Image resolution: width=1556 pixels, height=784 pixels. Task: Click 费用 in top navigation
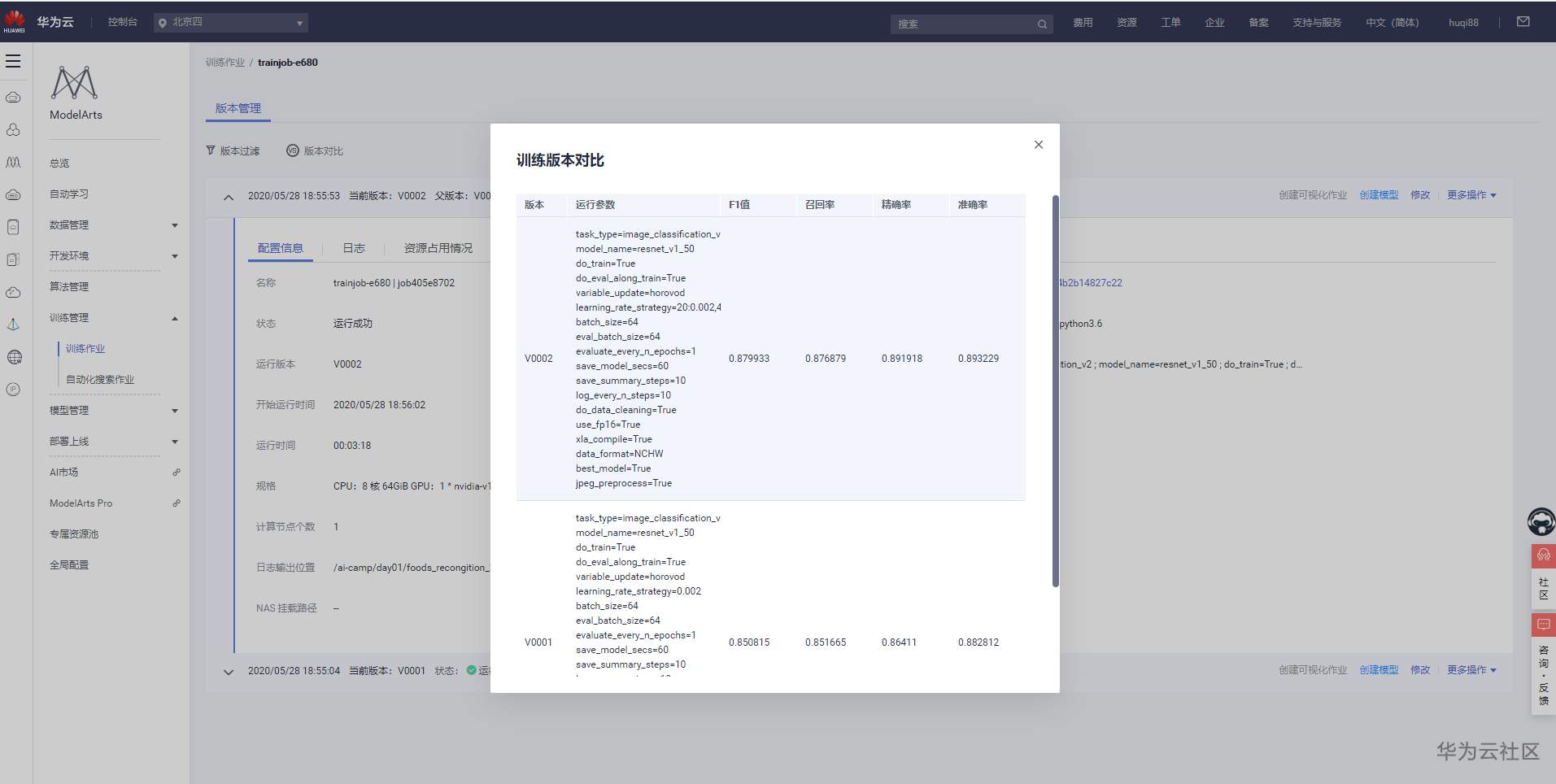point(1083,23)
